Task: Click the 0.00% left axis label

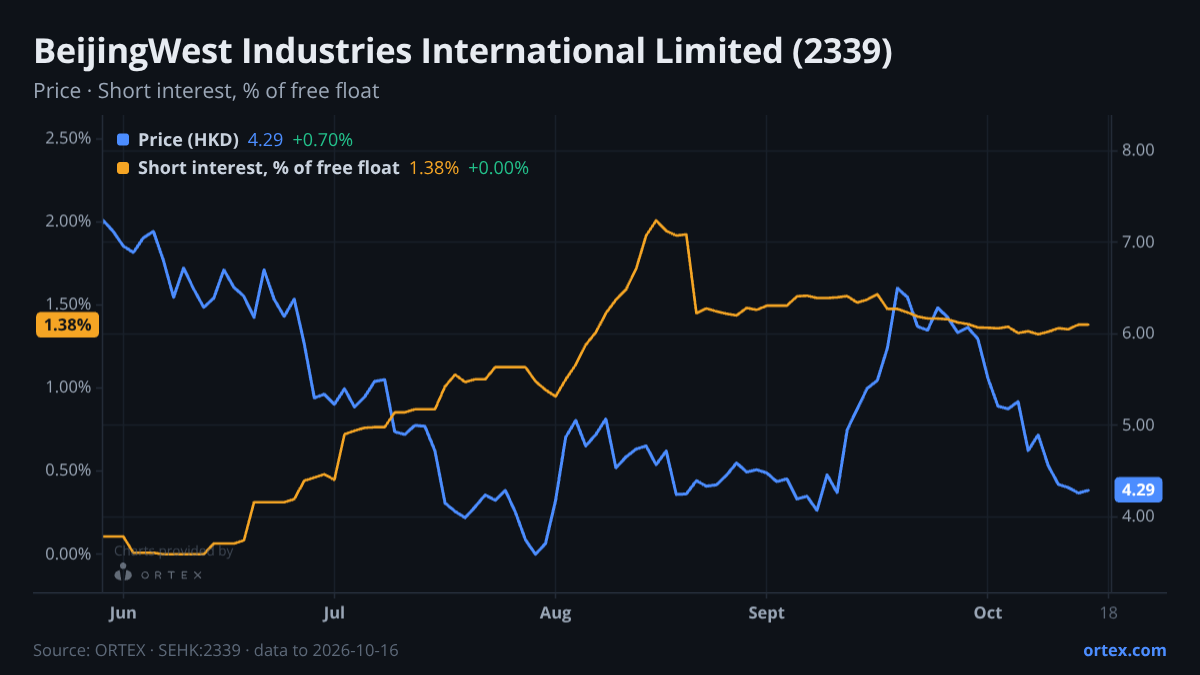Action: pyautogui.click(x=67, y=554)
